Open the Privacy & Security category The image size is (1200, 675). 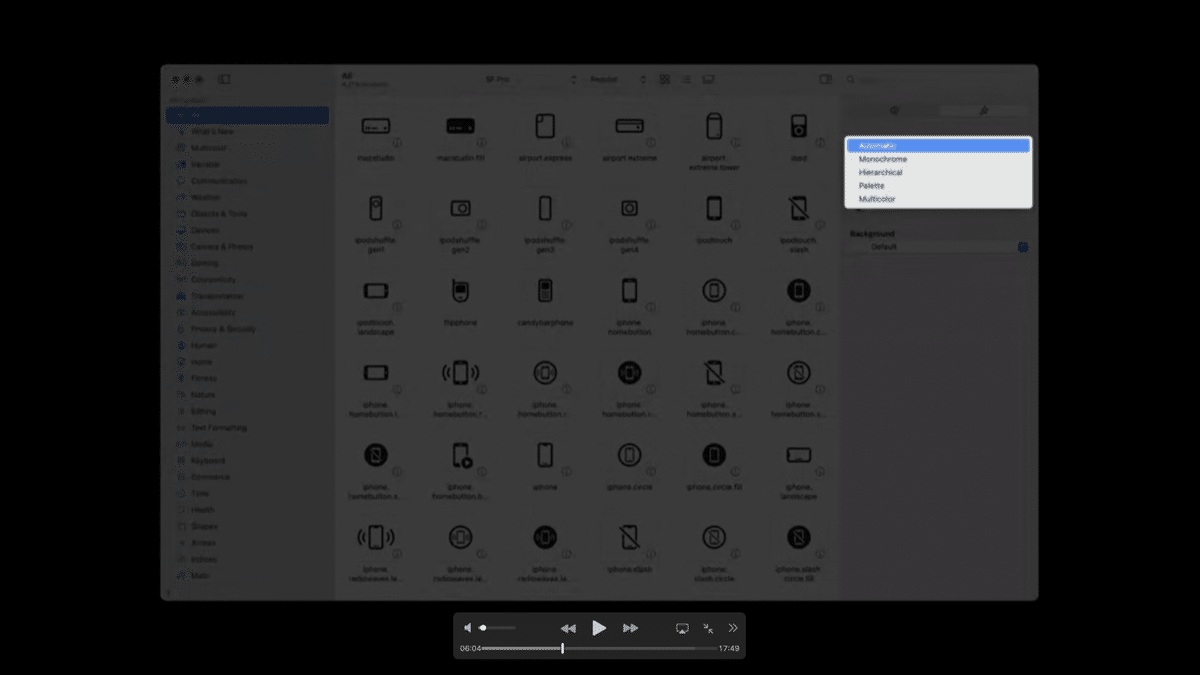pyautogui.click(x=247, y=329)
